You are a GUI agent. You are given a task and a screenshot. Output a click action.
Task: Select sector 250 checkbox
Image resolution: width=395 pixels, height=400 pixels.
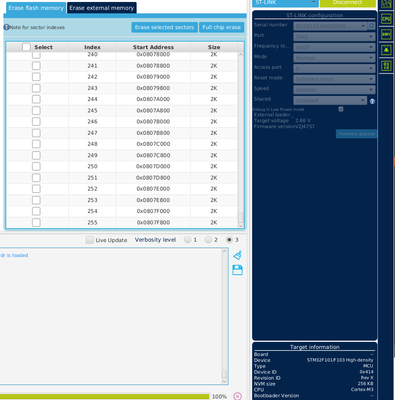pos(36,166)
